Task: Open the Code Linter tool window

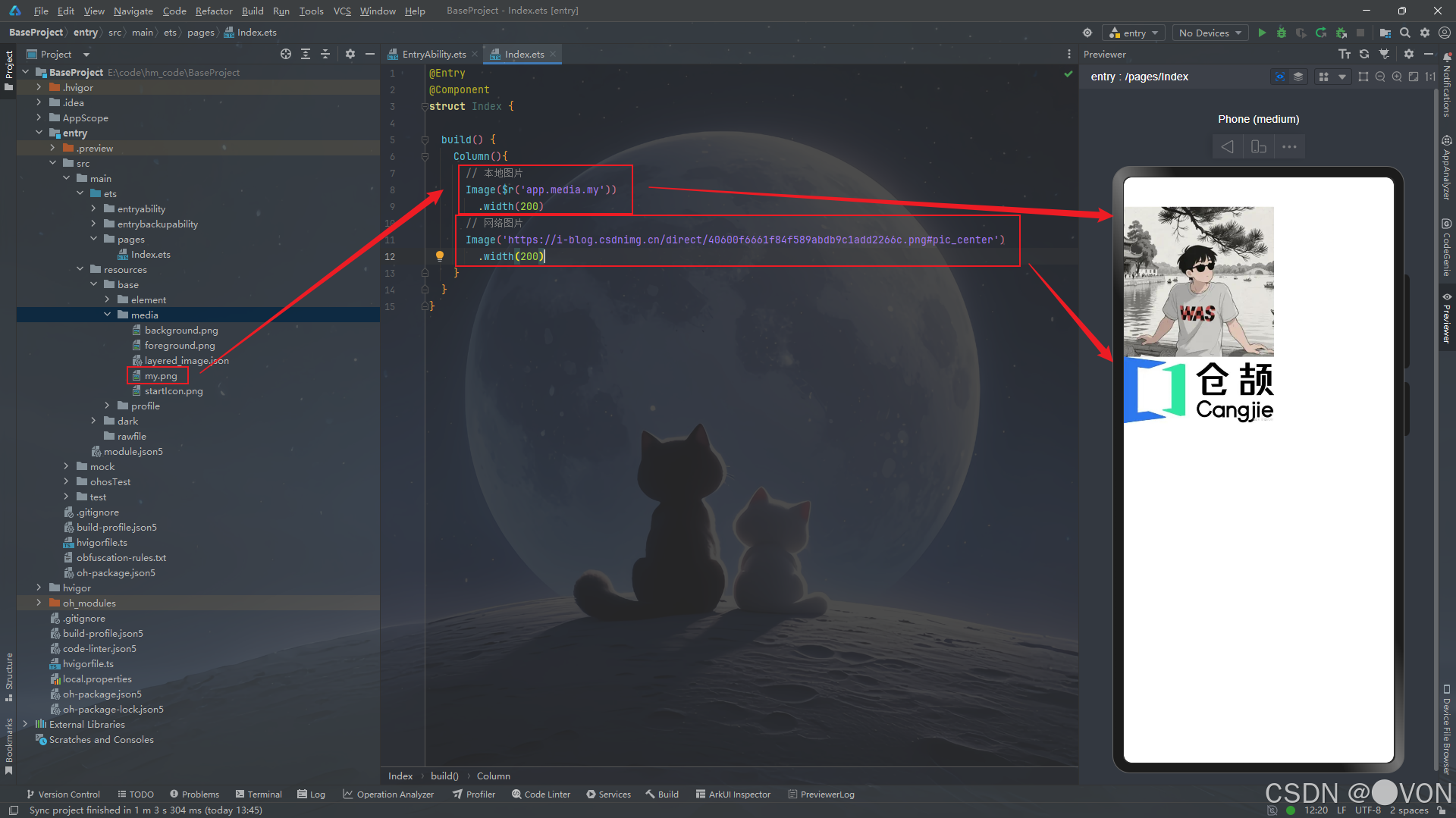Action: point(541,794)
